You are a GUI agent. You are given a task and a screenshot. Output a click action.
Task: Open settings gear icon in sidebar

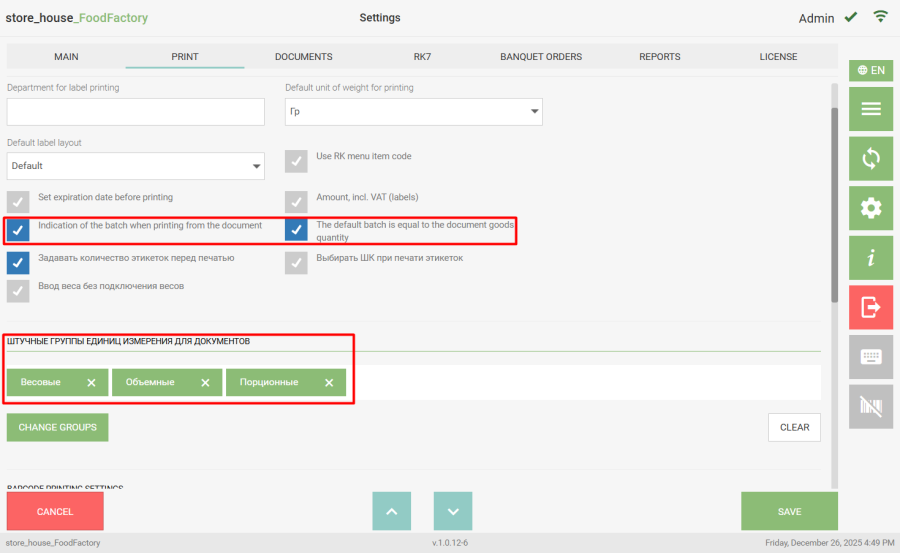870,208
